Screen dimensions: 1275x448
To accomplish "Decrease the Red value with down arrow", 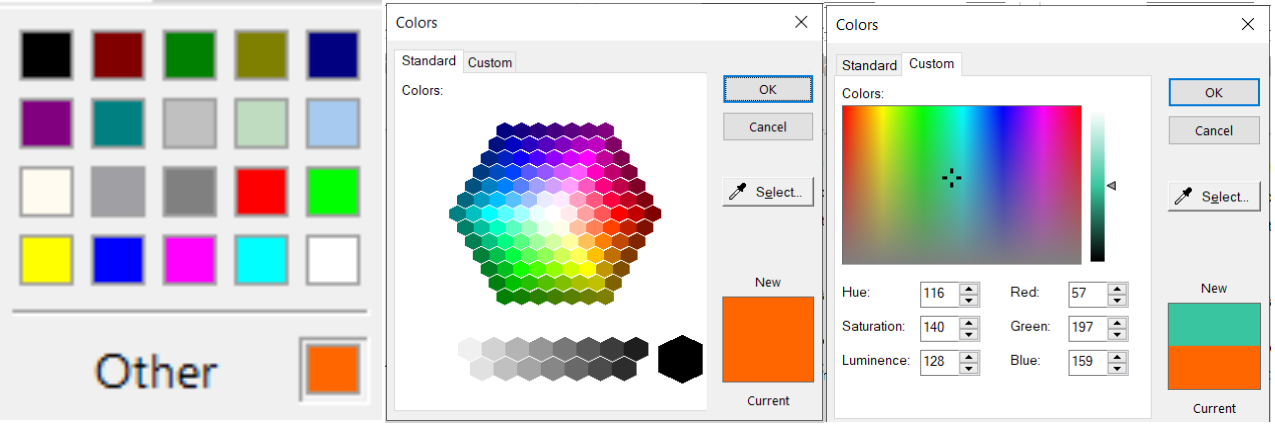I will 1118,300.
